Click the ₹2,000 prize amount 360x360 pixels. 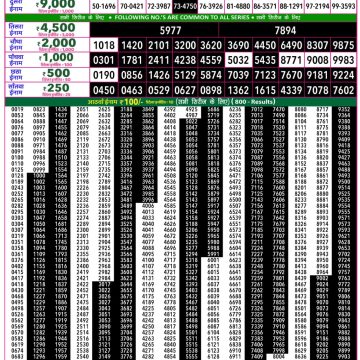[56, 43]
